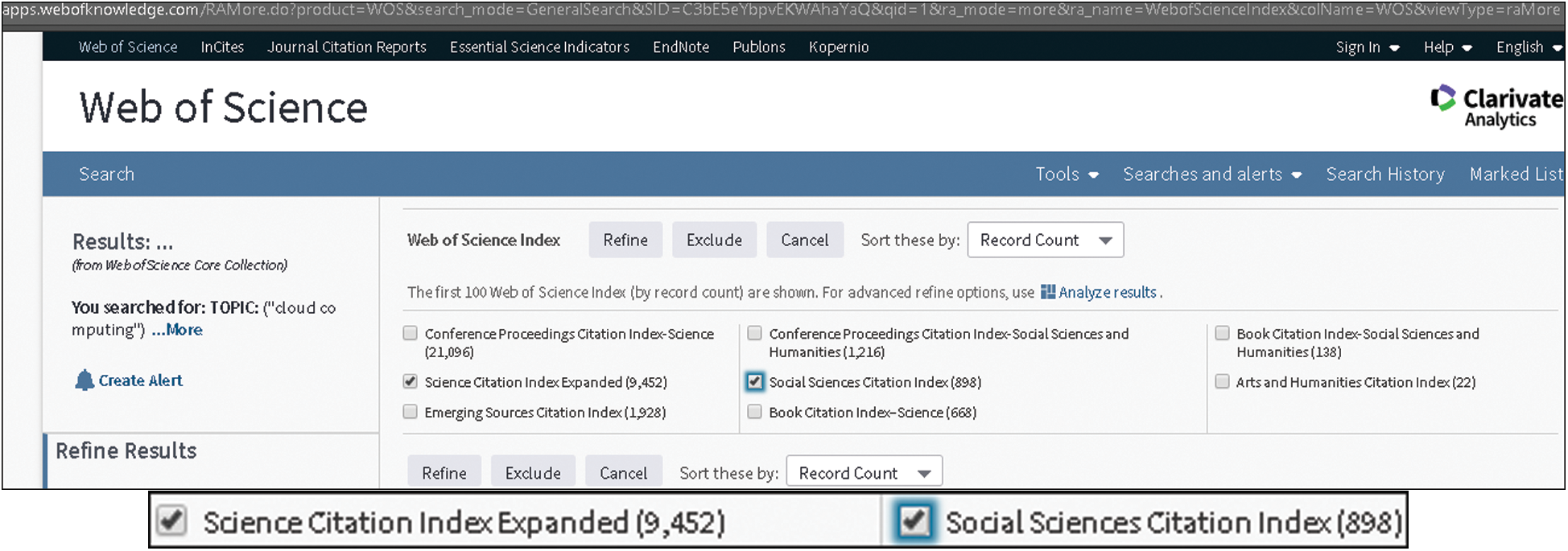
Task: Open Journal Citation Reports in top bar
Action: (x=346, y=47)
